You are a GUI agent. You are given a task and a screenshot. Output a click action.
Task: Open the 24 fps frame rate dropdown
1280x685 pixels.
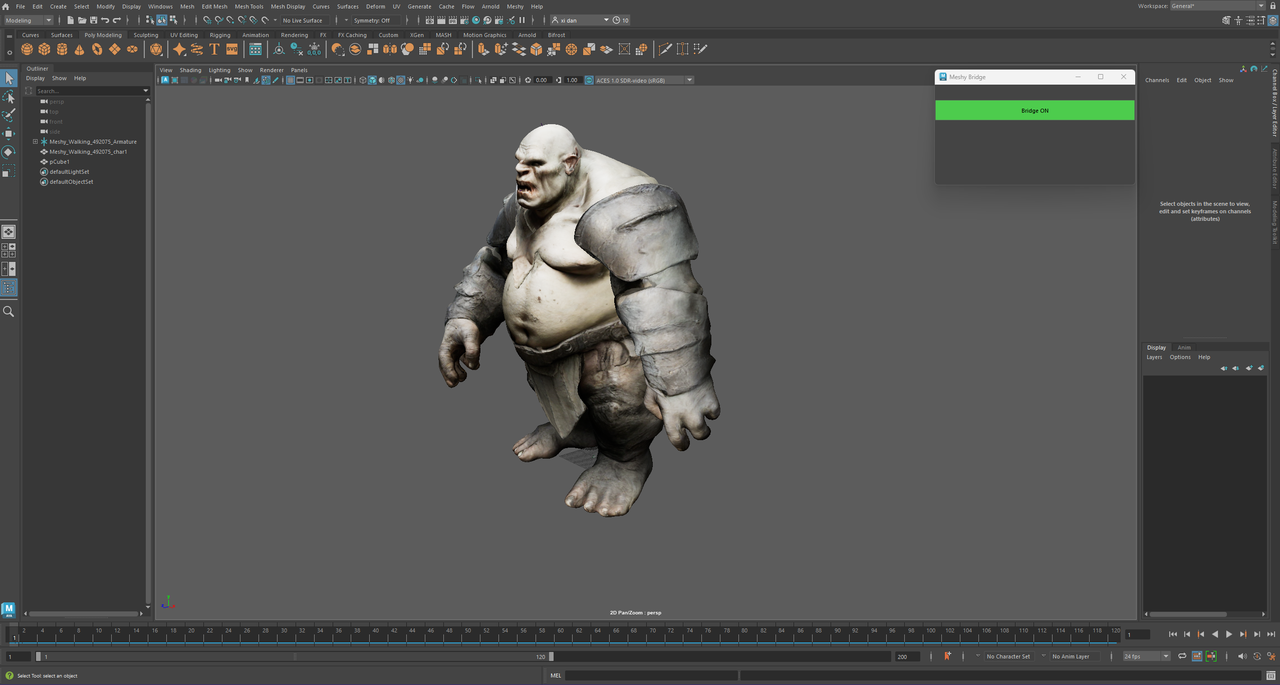click(x=1146, y=656)
